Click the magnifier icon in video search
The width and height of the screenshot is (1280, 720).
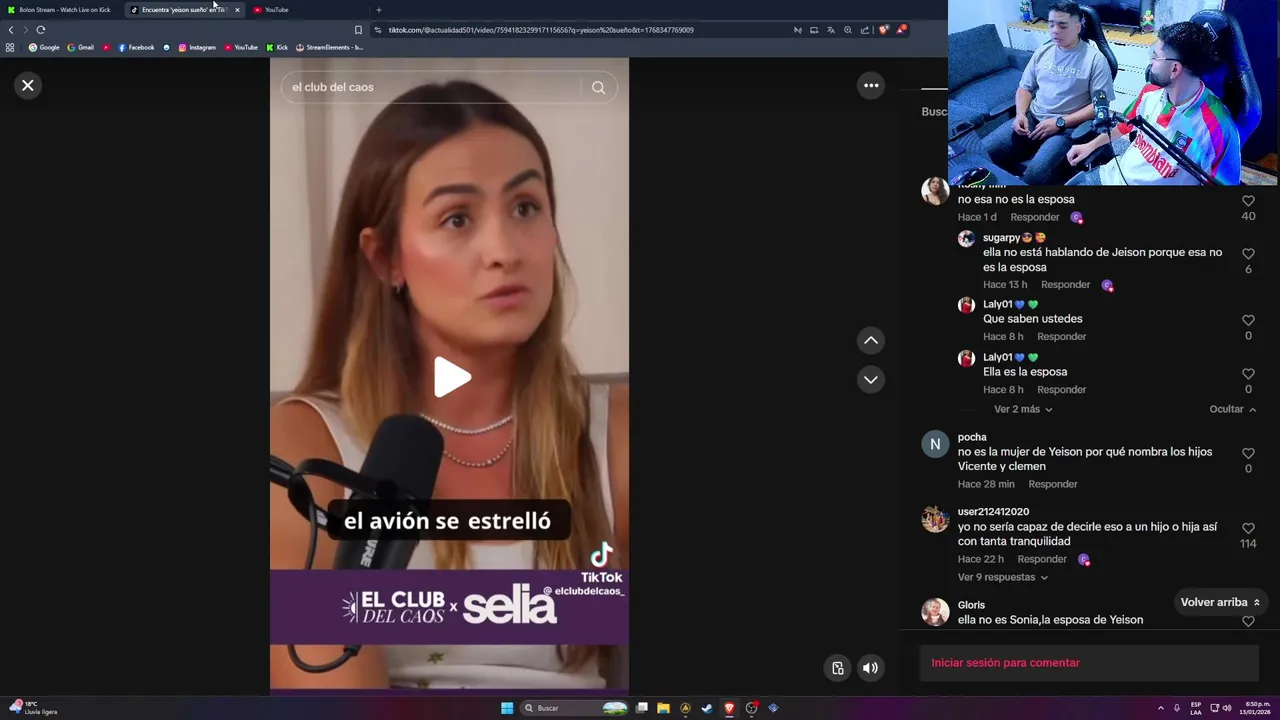click(x=598, y=88)
